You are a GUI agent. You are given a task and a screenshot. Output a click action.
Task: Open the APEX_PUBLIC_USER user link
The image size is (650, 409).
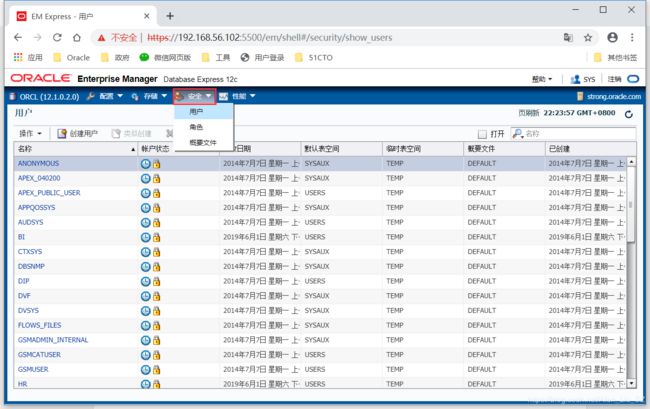49,193
